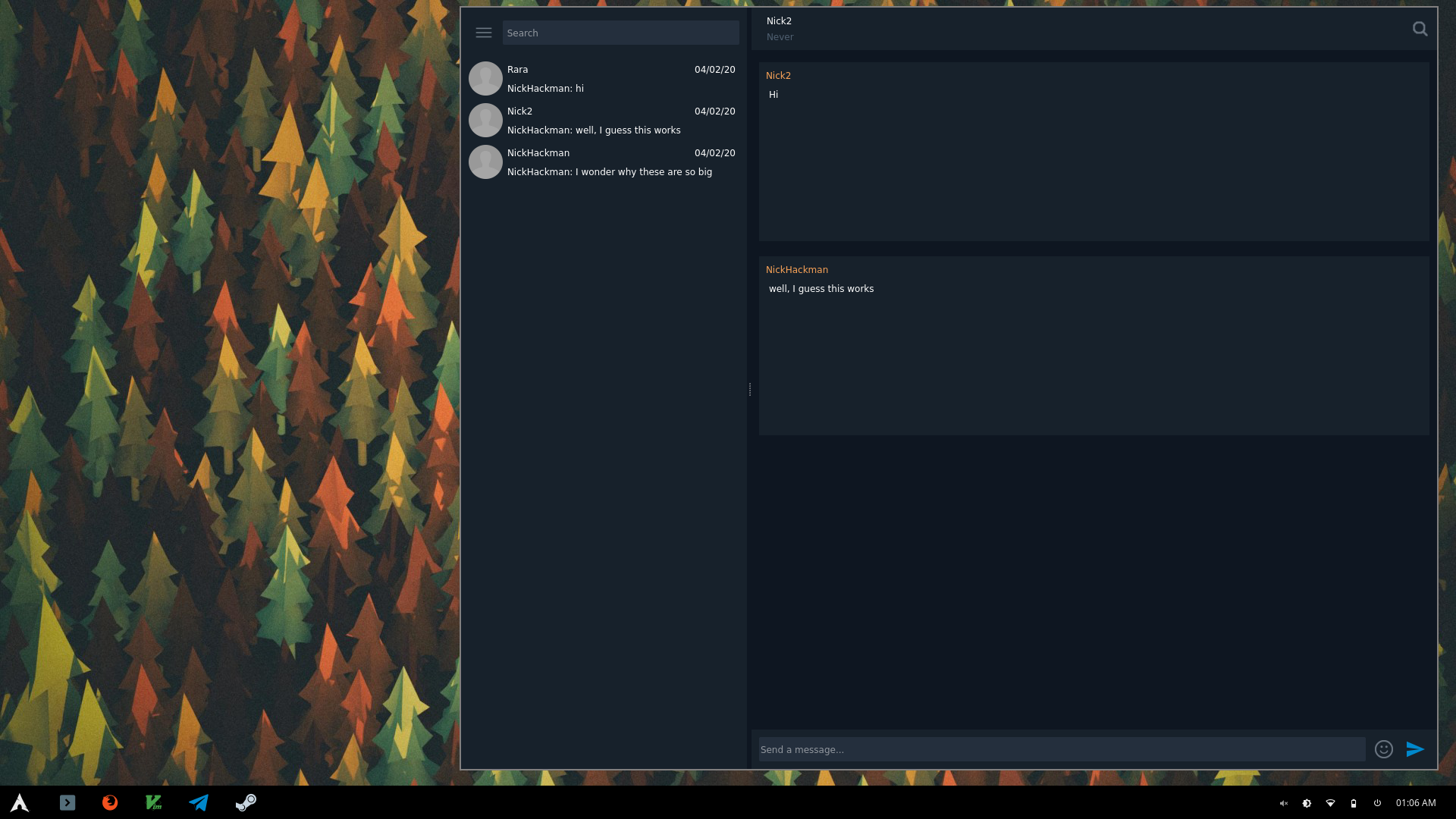This screenshot has height=819, width=1456.
Task: Open the Arch Linux launcher menu
Action: pos(20,802)
